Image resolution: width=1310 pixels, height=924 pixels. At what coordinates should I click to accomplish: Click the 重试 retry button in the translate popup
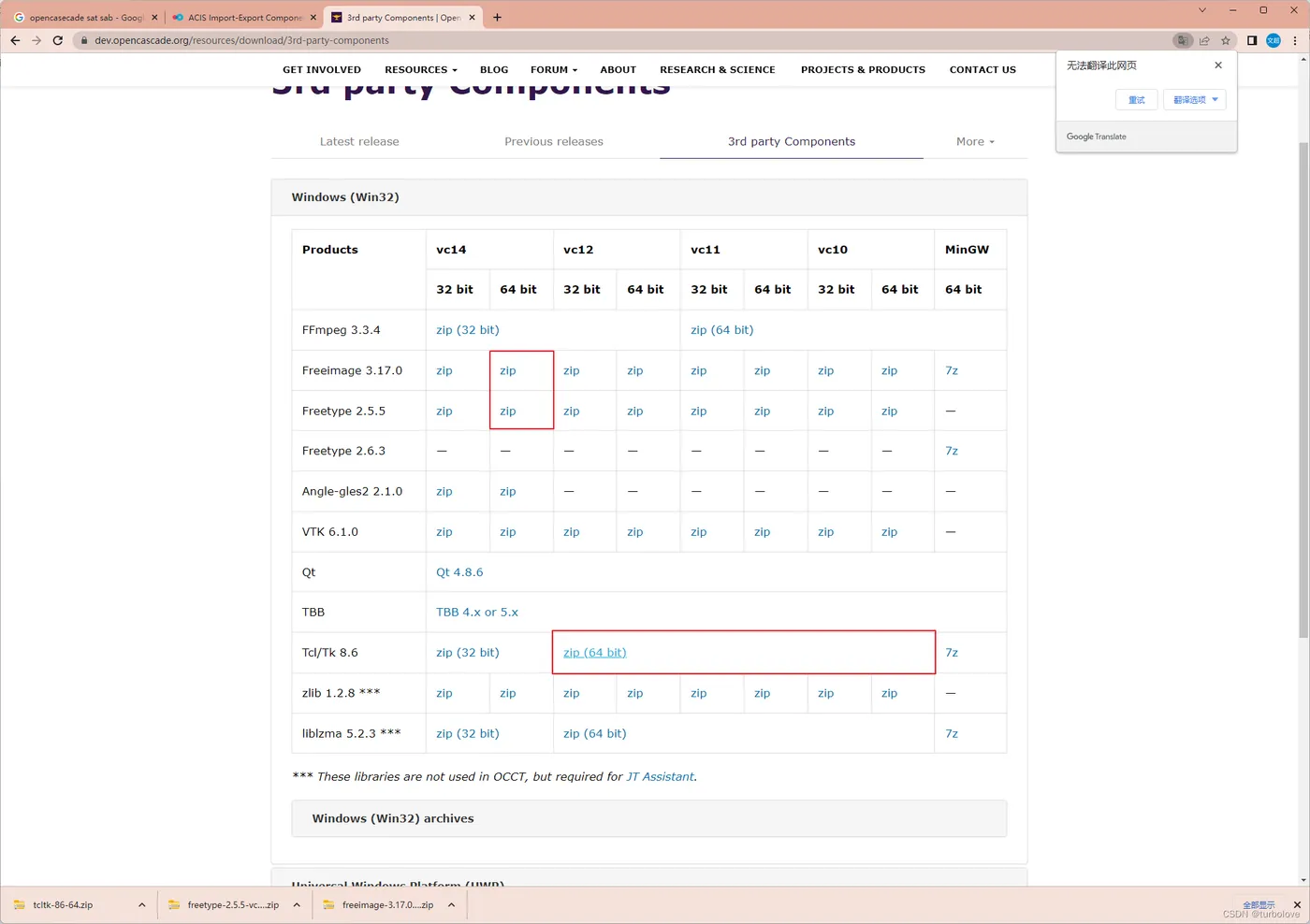pyautogui.click(x=1137, y=100)
